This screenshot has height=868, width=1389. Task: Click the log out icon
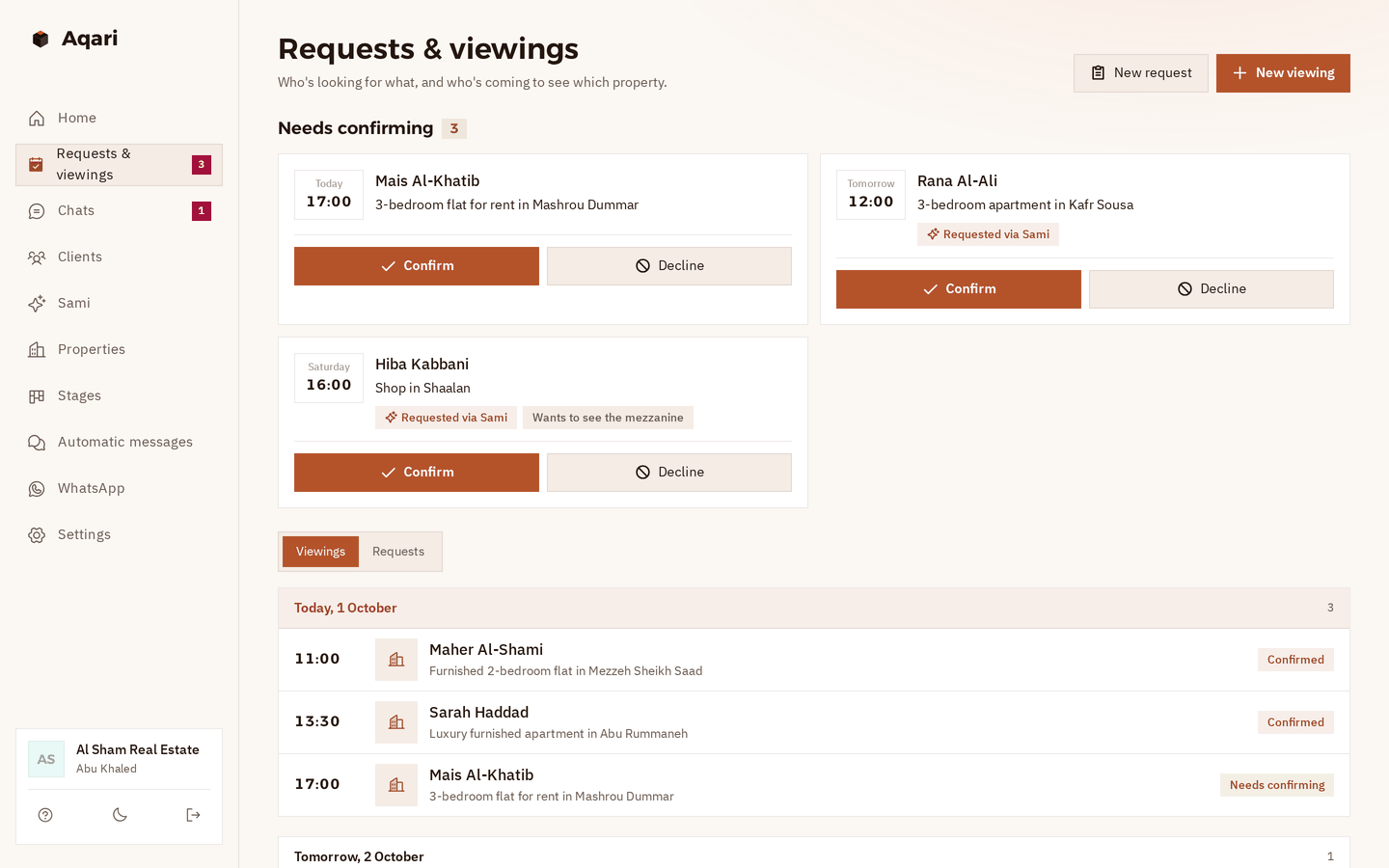(193, 815)
